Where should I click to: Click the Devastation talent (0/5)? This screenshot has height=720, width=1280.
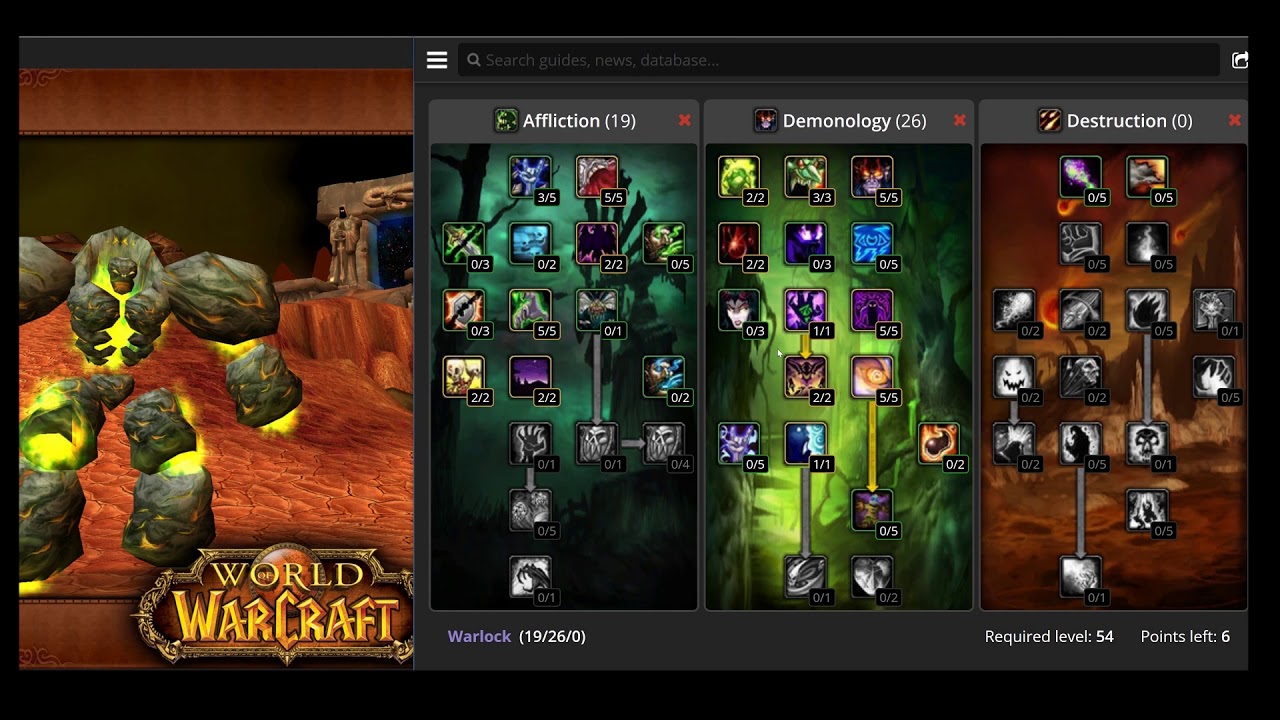(x=1147, y=310)
